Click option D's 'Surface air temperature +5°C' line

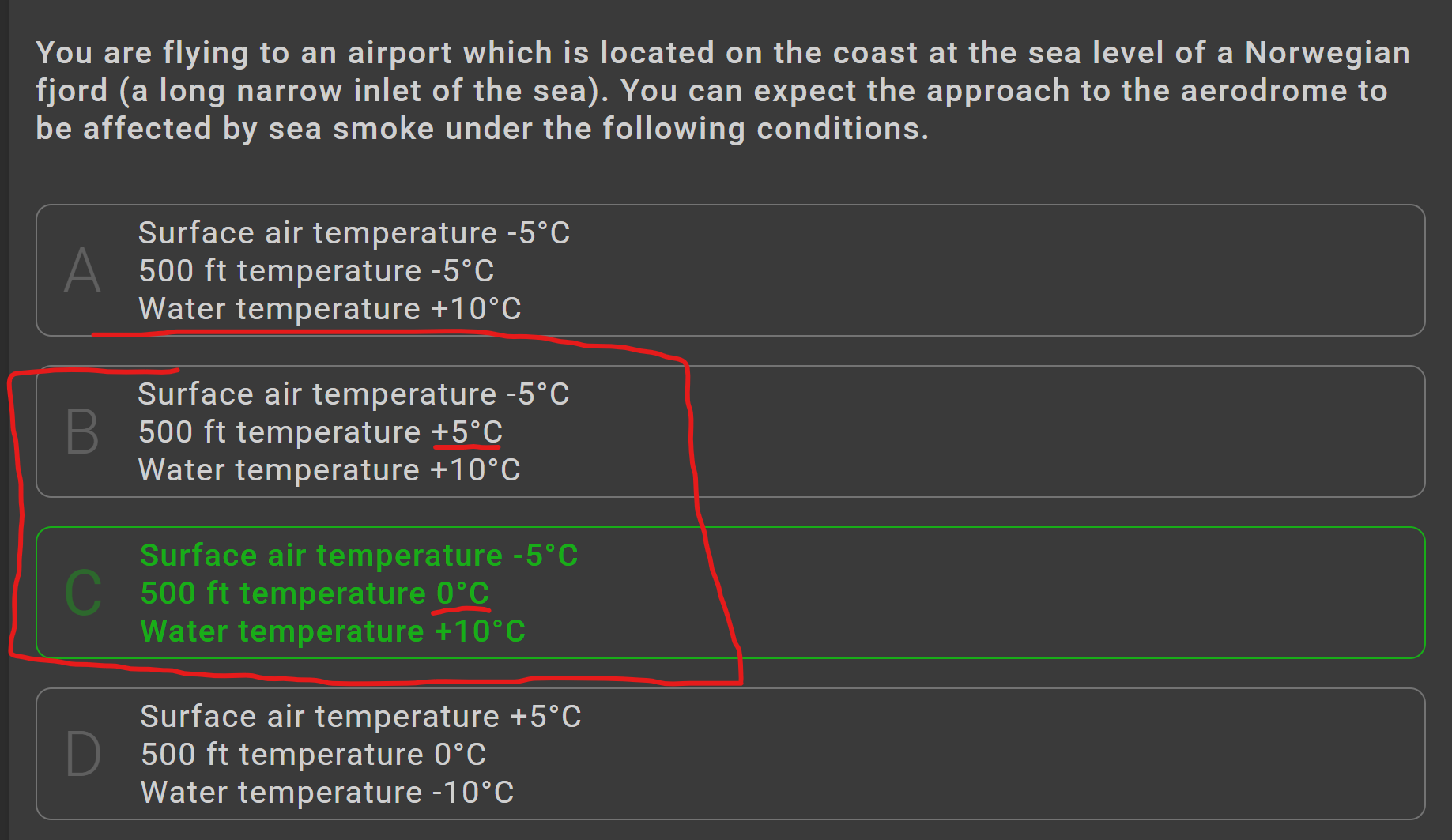pos(360,717)
